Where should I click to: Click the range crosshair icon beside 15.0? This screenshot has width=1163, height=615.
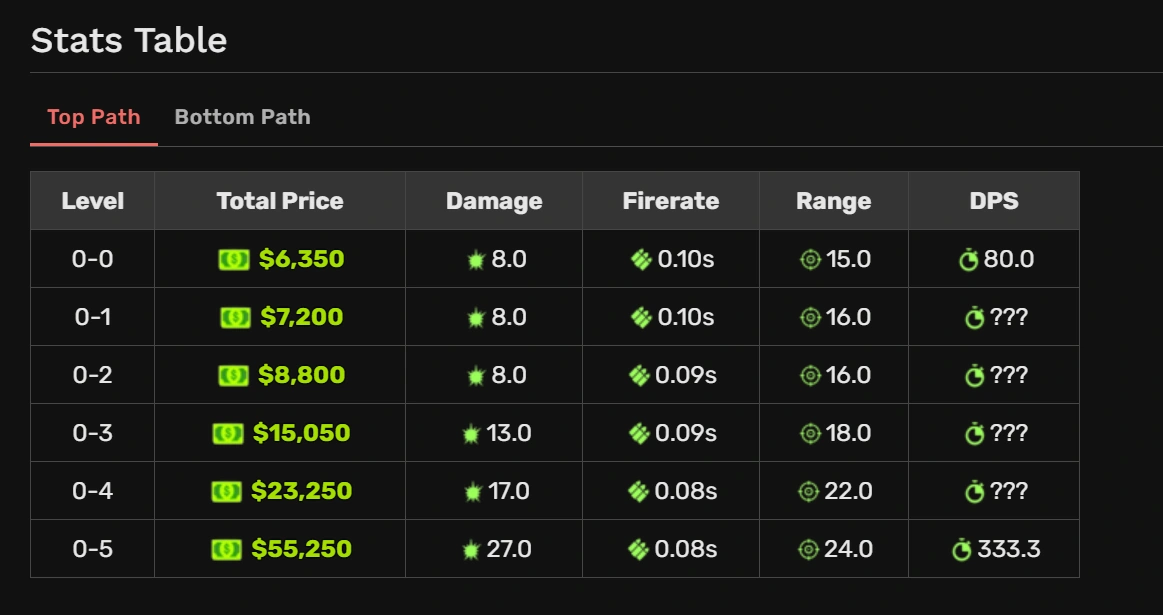811,260
